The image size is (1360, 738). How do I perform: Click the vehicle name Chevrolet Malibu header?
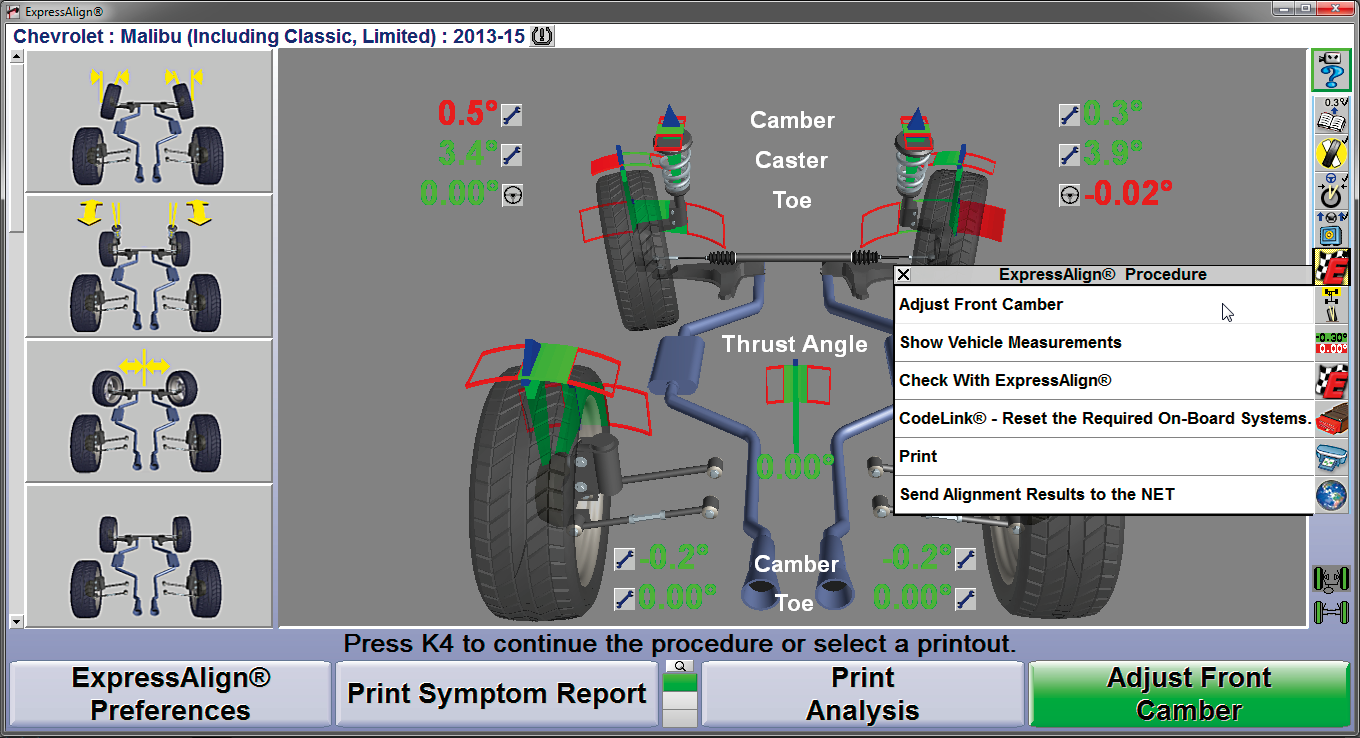point(269,37)
